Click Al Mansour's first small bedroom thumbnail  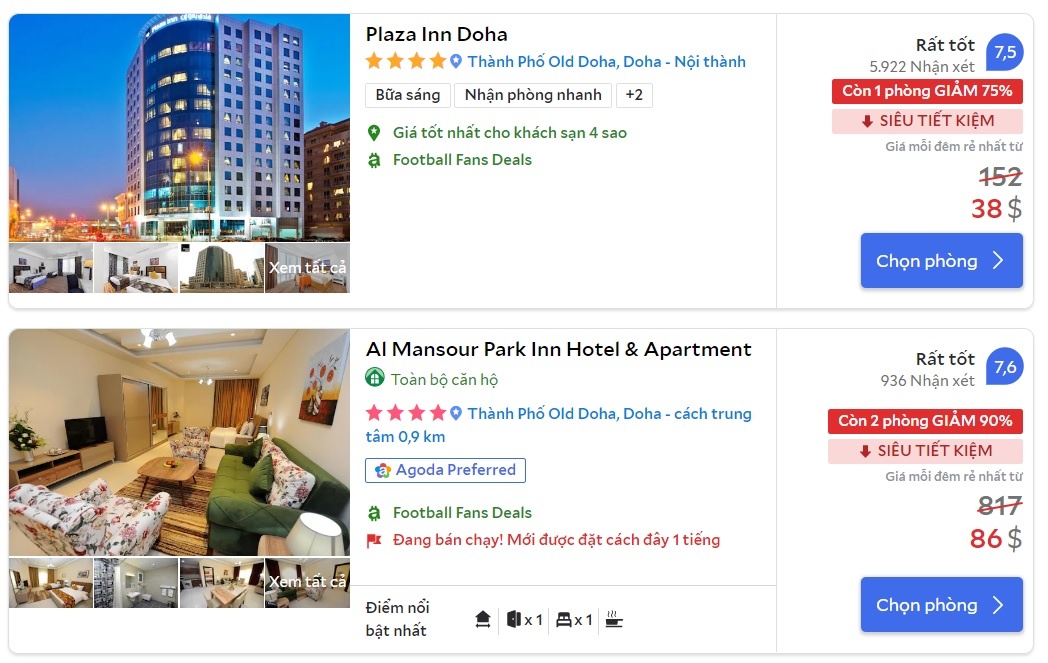pos(50,582)
